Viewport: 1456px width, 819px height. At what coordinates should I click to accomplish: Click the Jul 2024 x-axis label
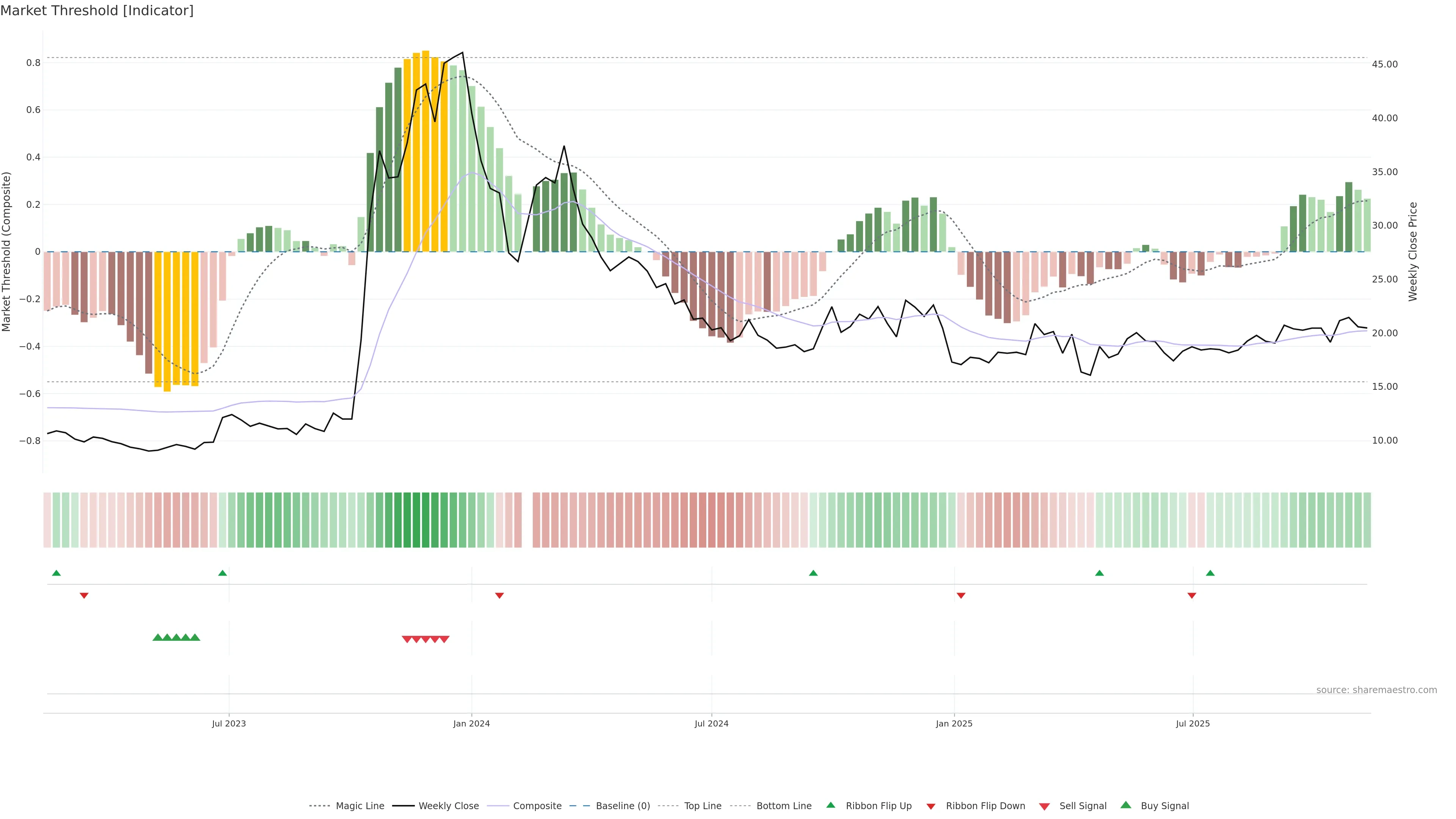711,723
